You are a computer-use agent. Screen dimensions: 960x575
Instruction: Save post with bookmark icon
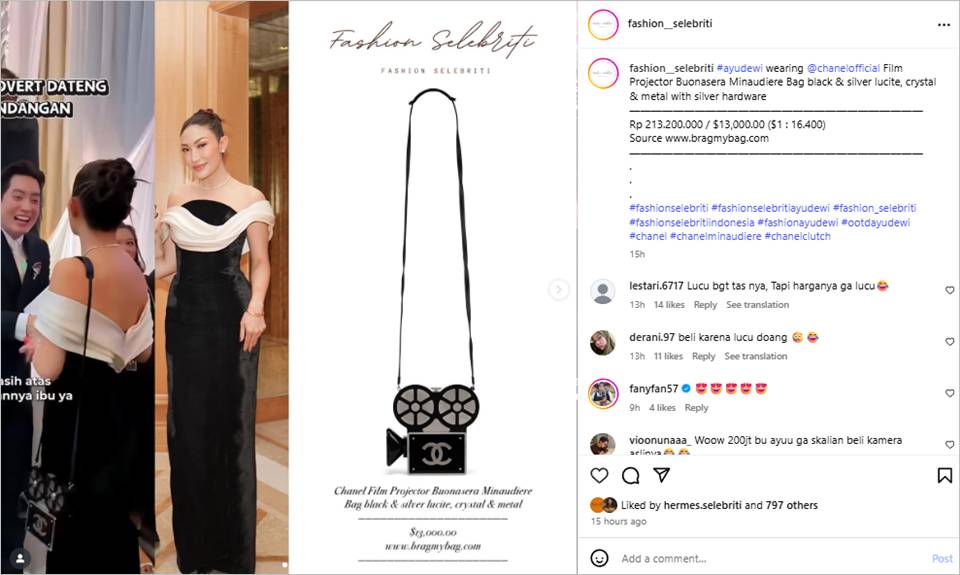[x=945, y=475]
